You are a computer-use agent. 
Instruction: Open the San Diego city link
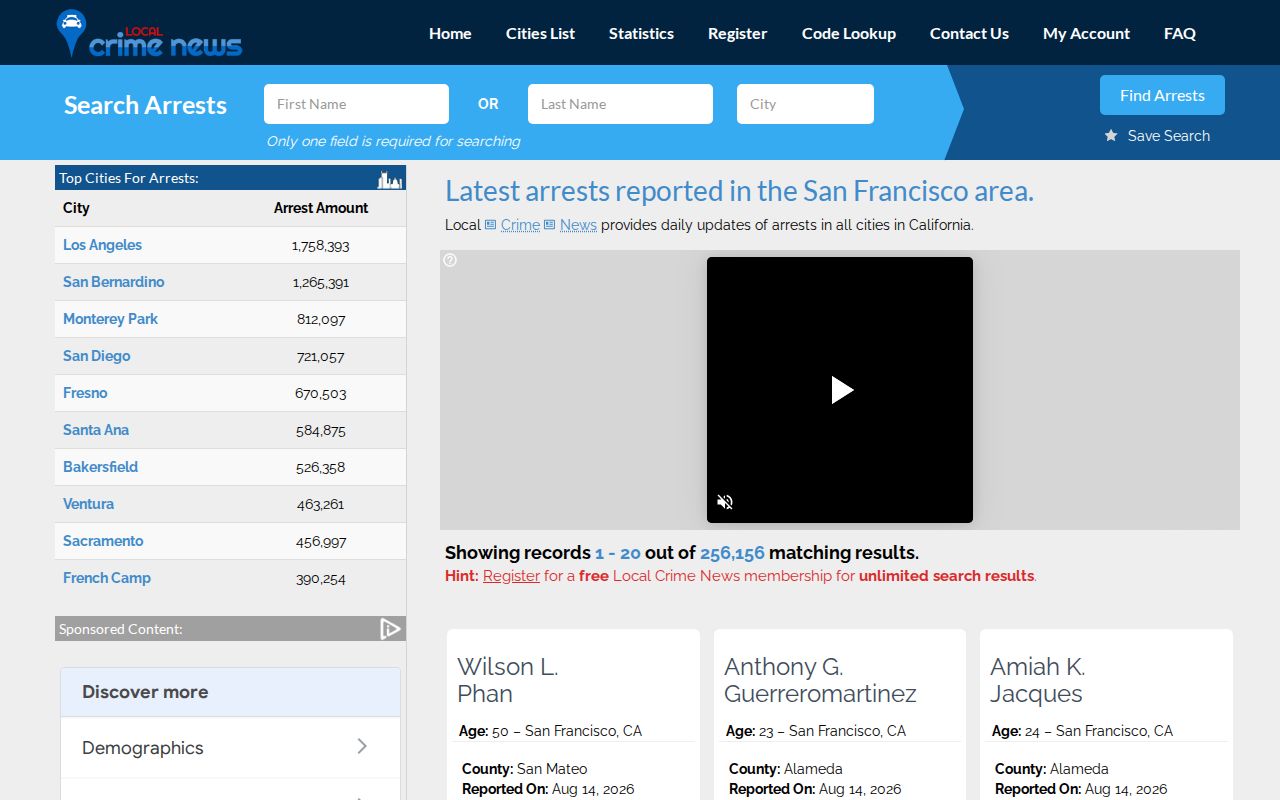click(x=96, y=356)
